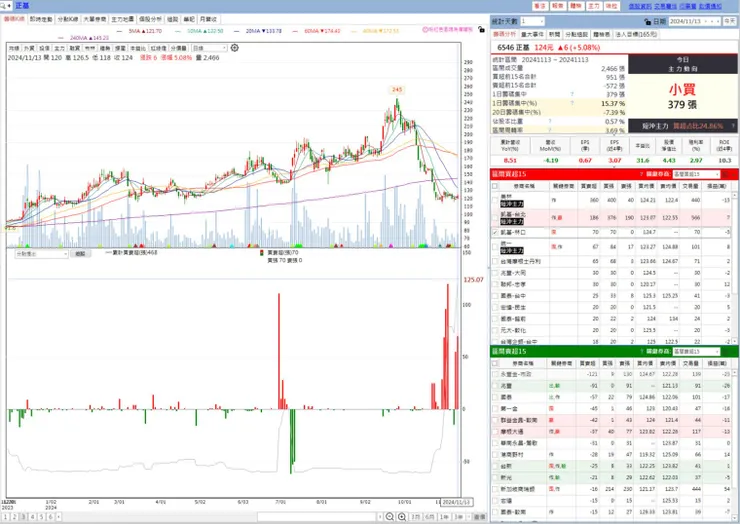Open the 法人目標(165元) tab

636,34
